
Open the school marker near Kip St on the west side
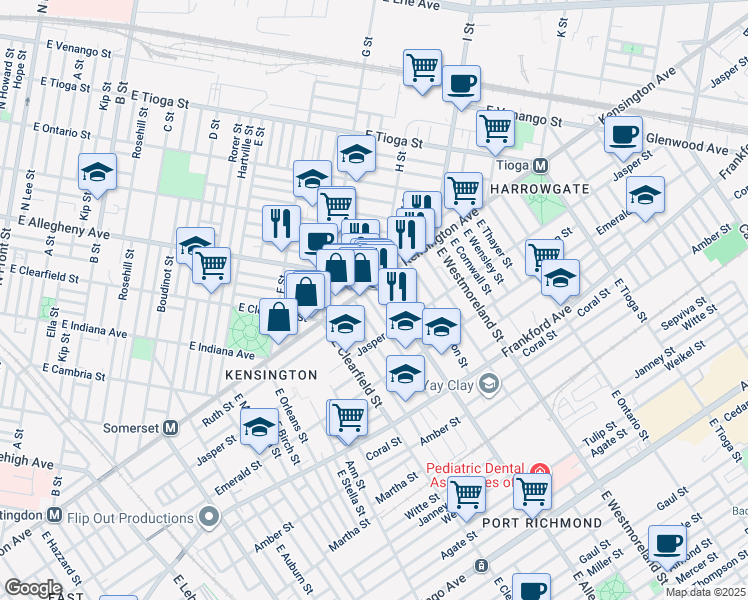[97, 172]
